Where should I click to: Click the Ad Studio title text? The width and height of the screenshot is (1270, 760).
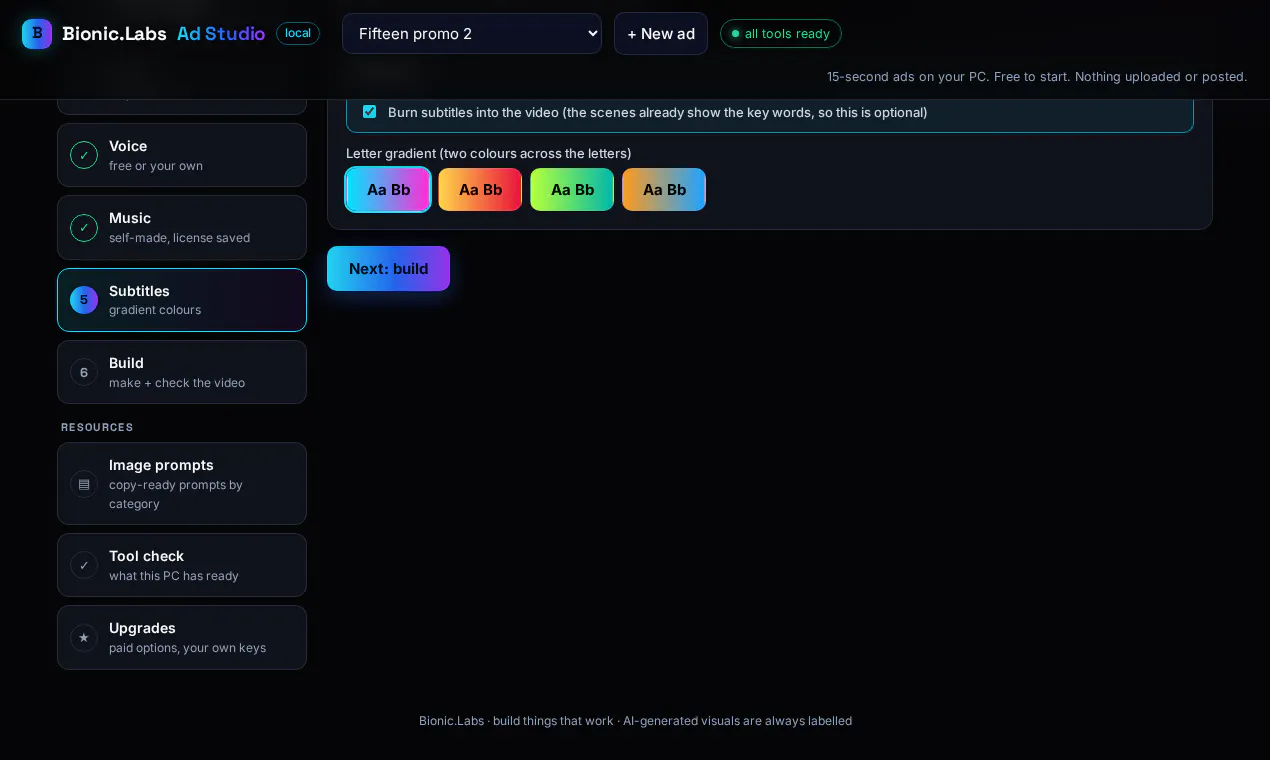tap(221, 33)
